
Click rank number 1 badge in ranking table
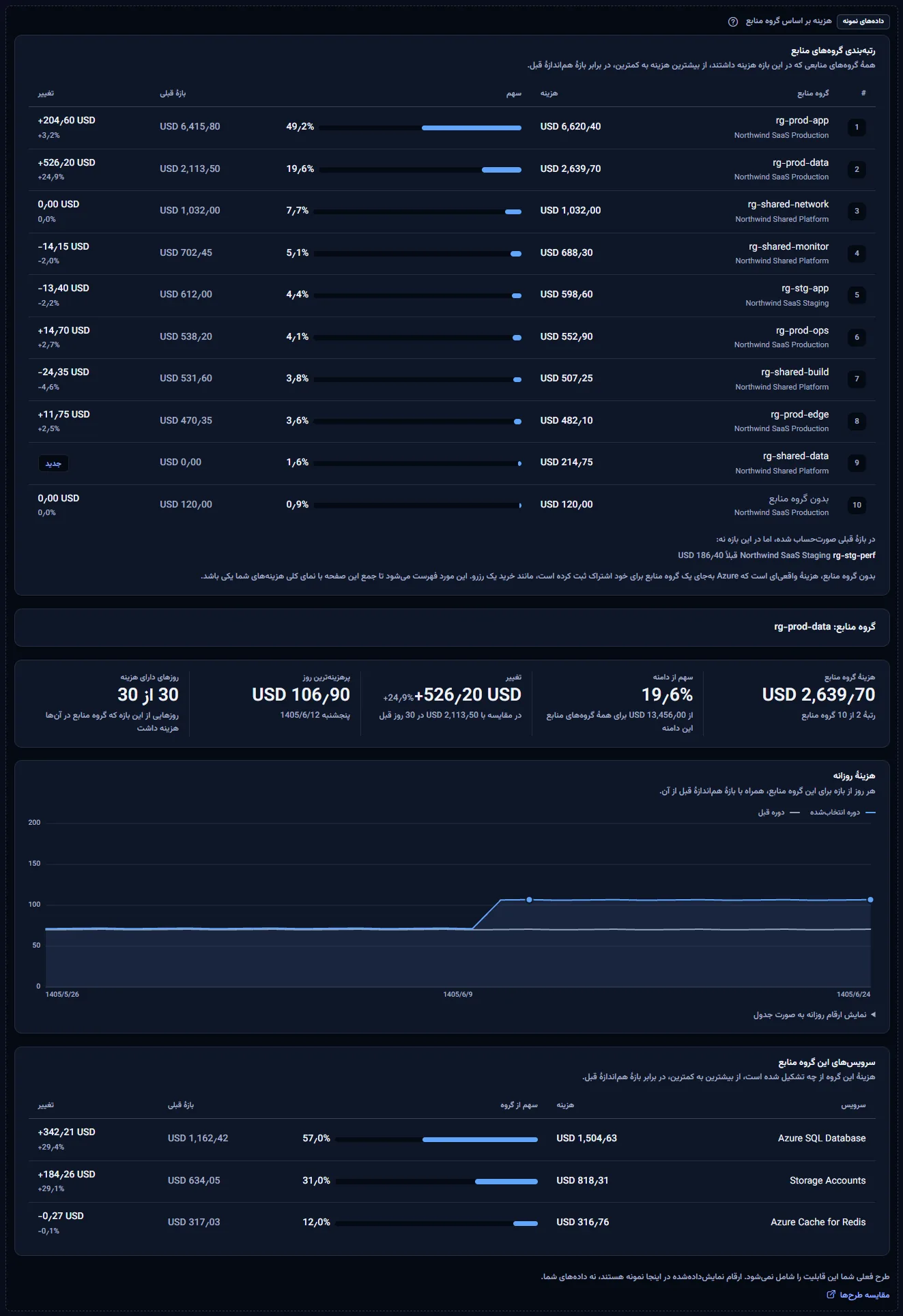(857, 128)
